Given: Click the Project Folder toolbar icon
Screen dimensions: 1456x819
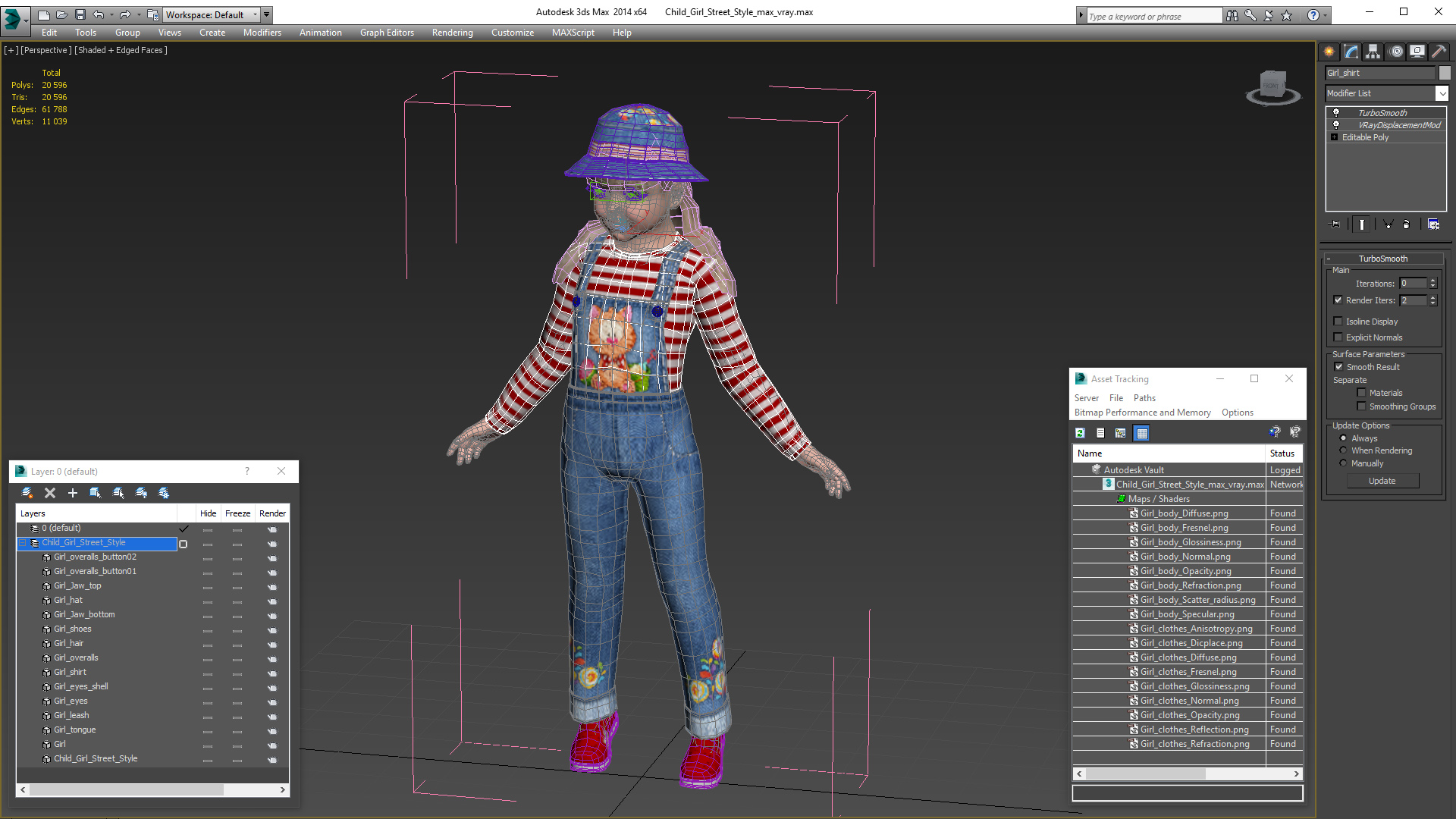Looking at the screenshot, I should pos(152,14).
